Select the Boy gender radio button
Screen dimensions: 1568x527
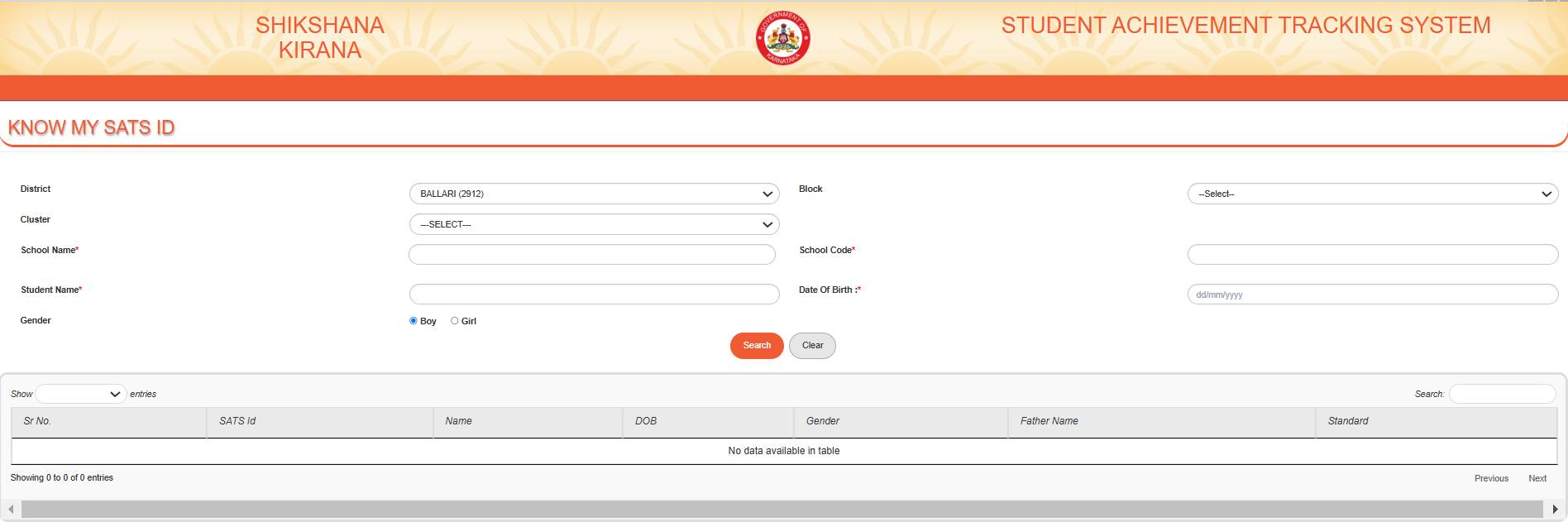pyautogui.click(x=414, y=321)
